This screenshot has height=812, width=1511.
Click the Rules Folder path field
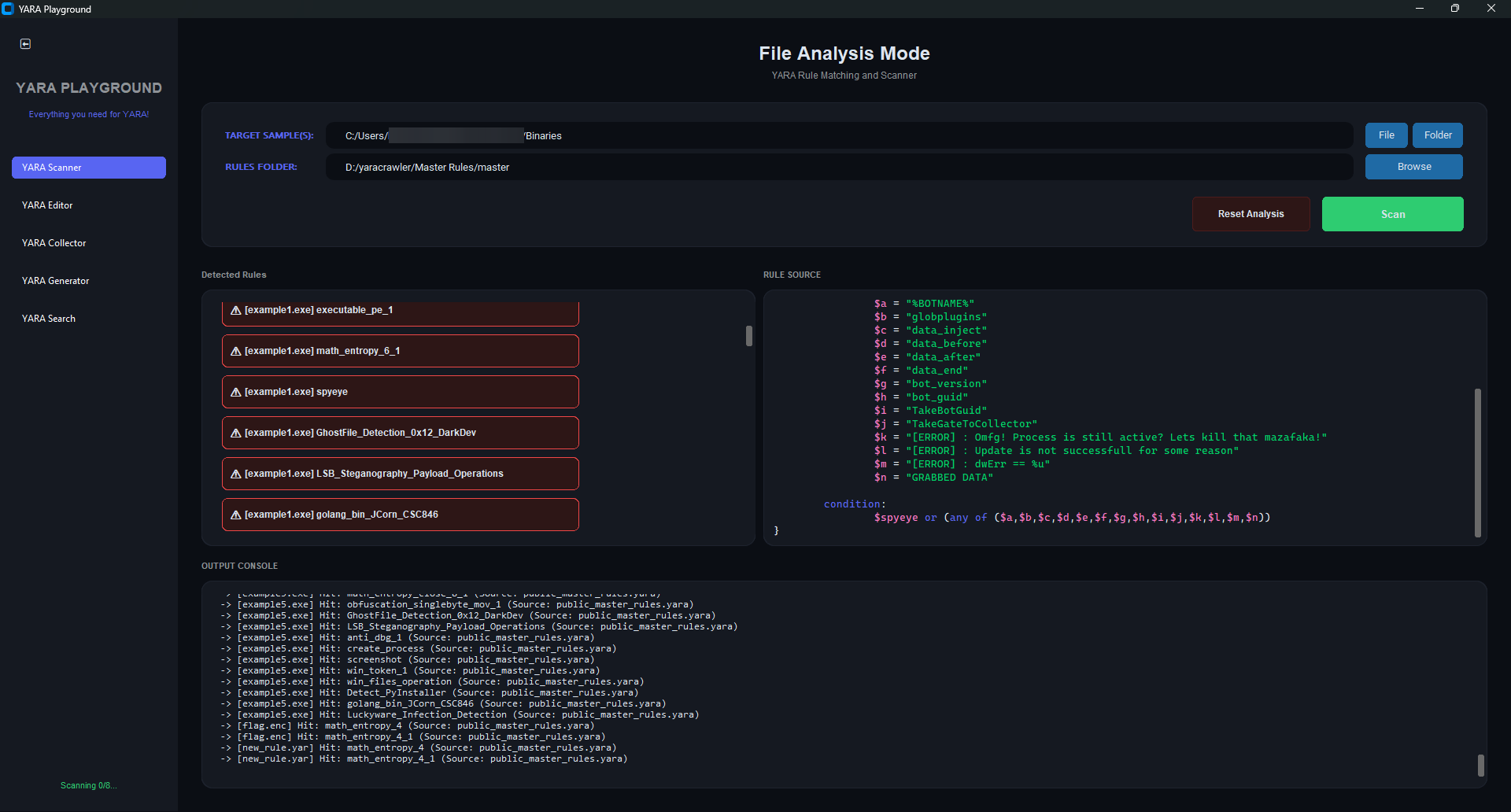[x=839, y=167]
